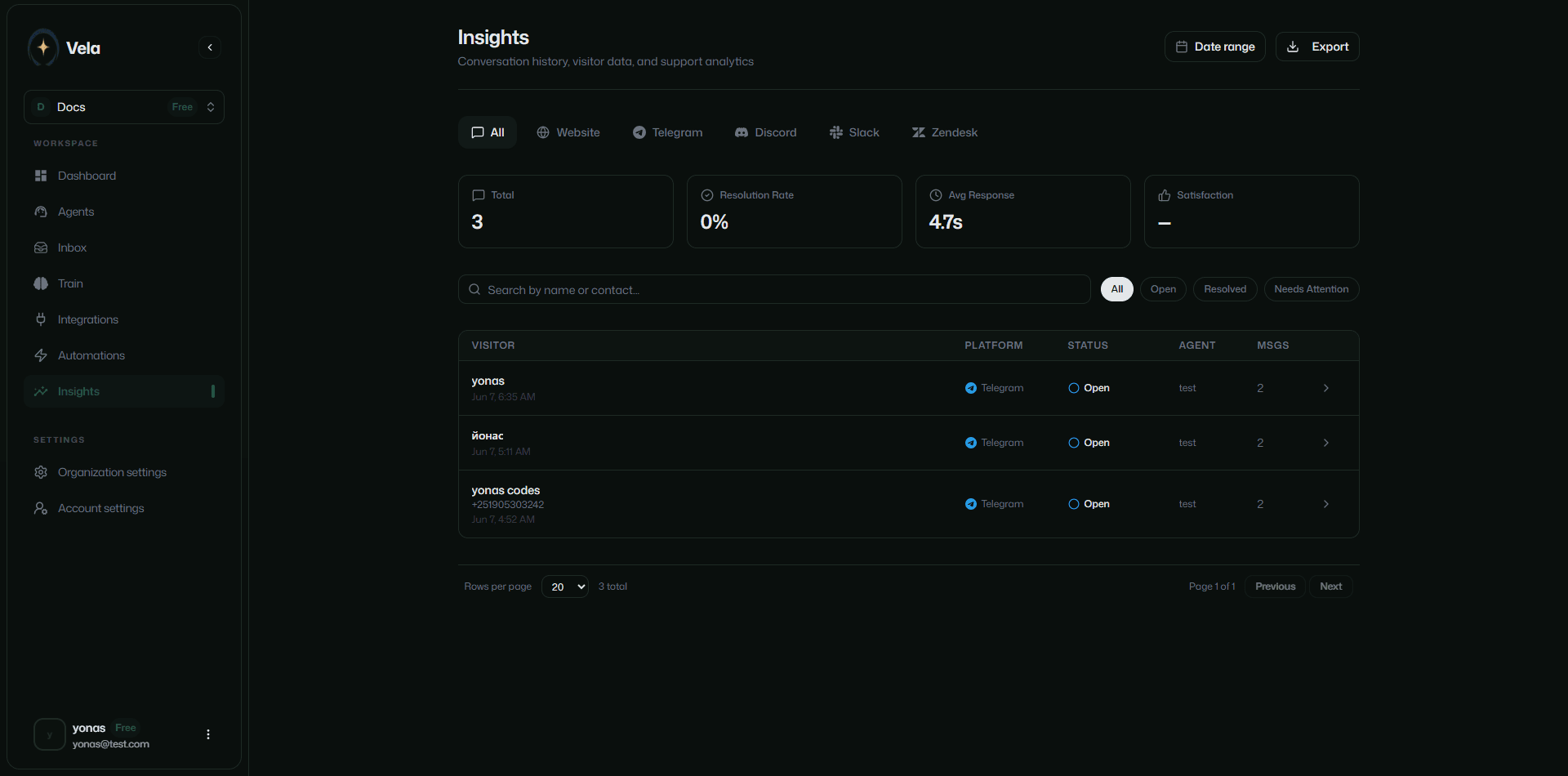Export the insights data
Viewport: 1568px width, 776px height.
[x=1317, y=47]
